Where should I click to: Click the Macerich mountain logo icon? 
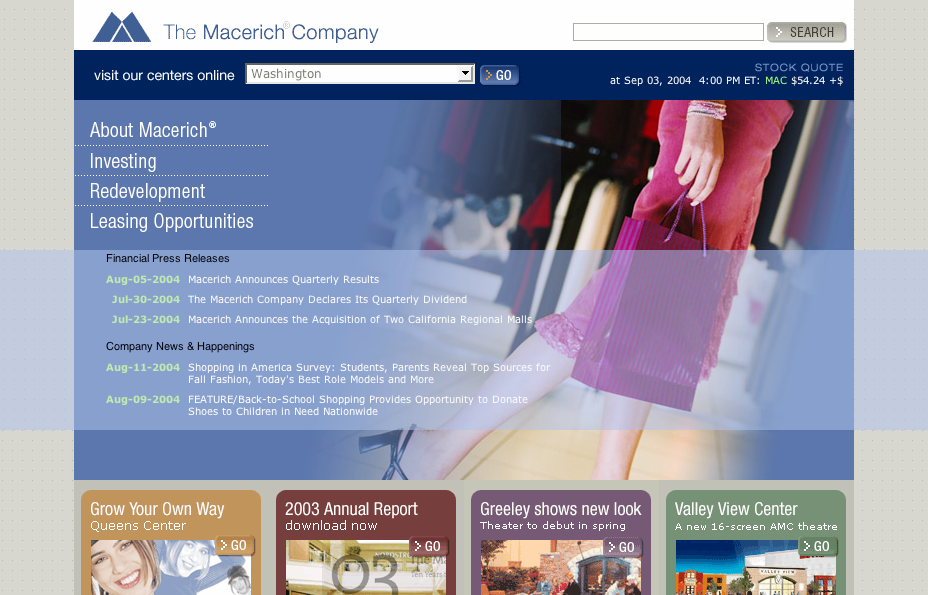coord(121,27)
